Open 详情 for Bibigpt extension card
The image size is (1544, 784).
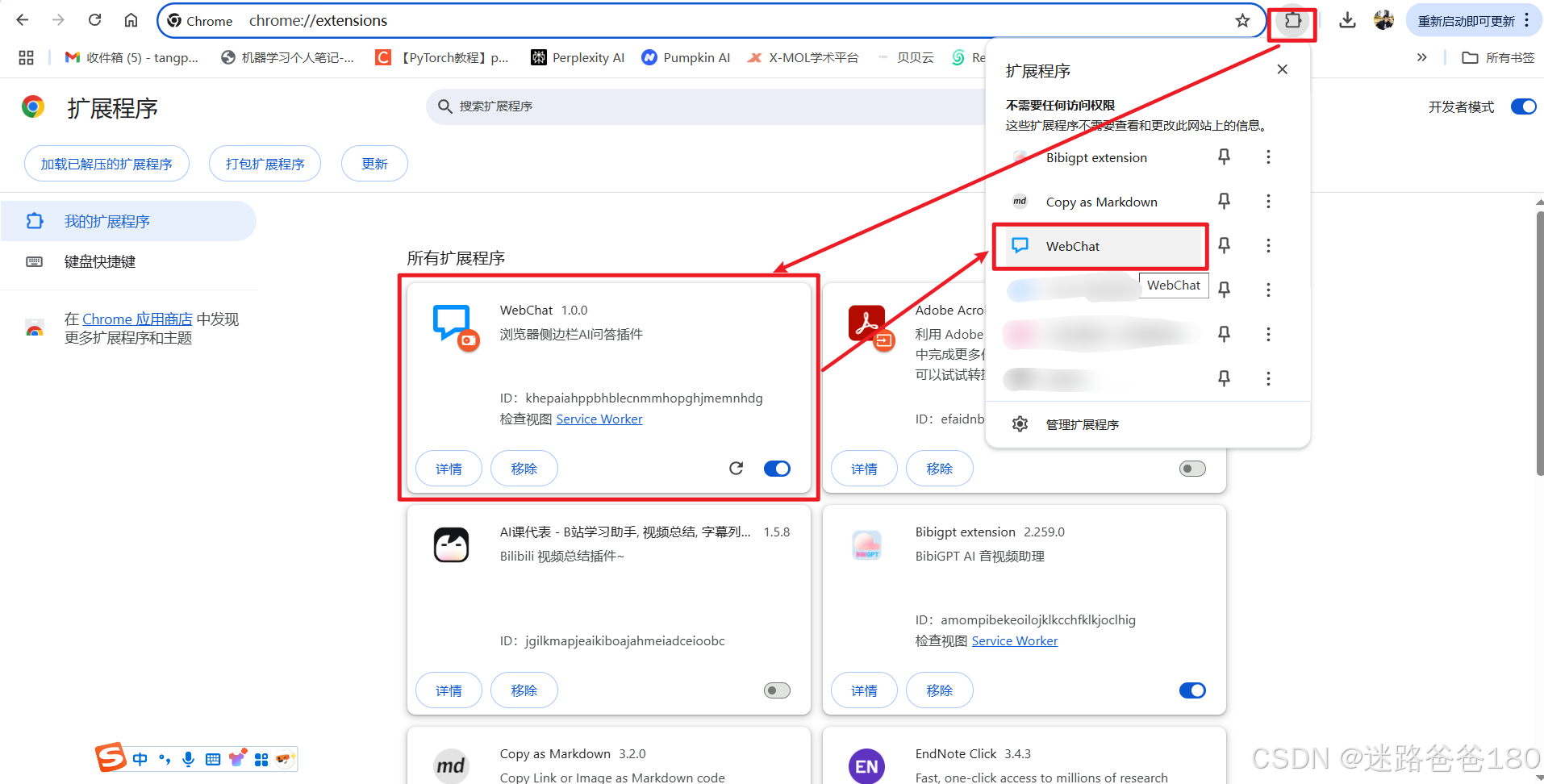[x=864, y=690]
